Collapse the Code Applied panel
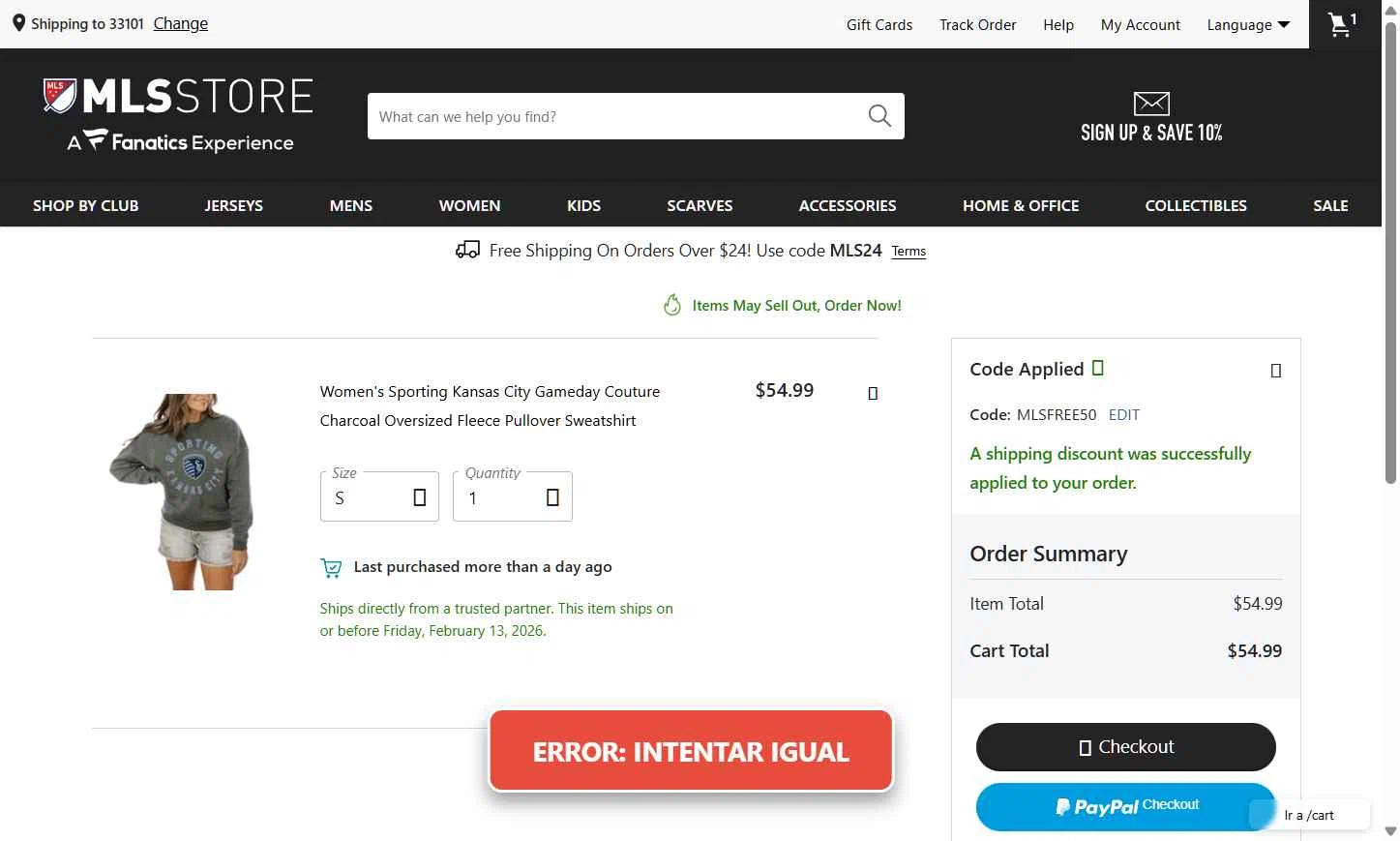The image size is (1400, 841). 1275,371
